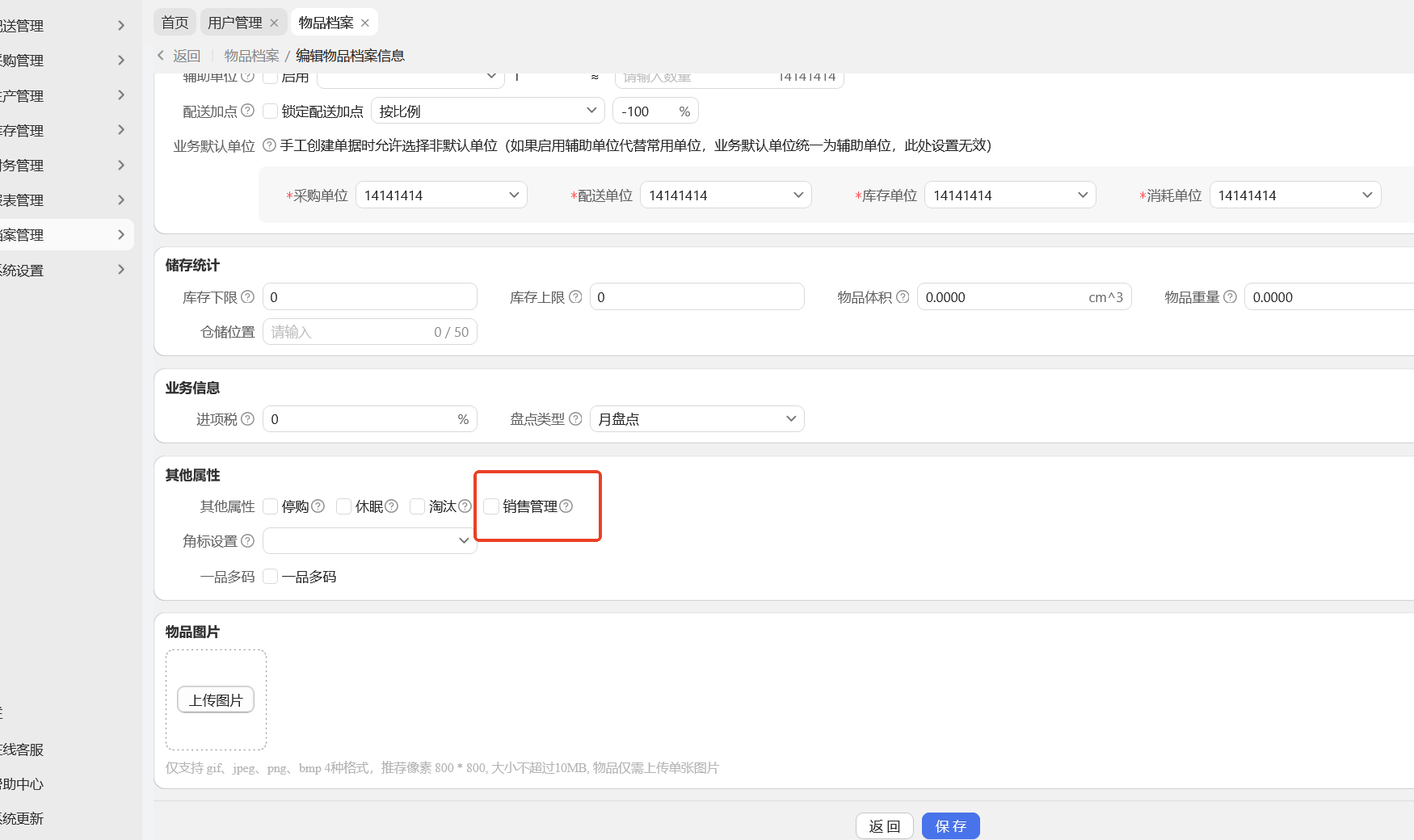Screen dimensions: 1414x840
Task: Toggle 锁定配送加点 checkbox
Action: [x=271, y=111]
